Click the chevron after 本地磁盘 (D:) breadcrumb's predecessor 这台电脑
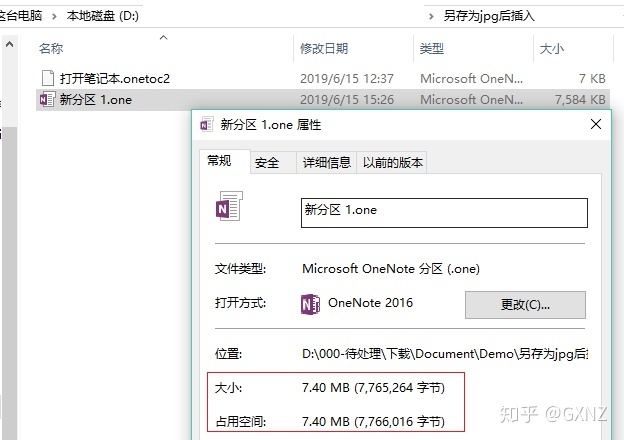The image size is (624, 440). click(x=54, y=16)
